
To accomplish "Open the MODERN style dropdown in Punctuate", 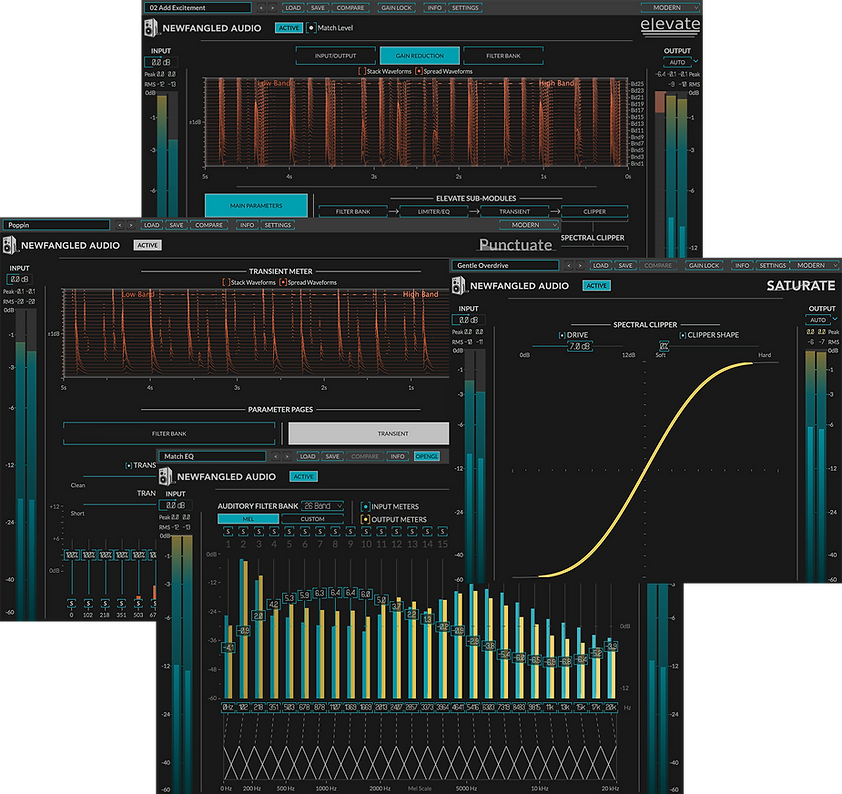I will point(529,225).
